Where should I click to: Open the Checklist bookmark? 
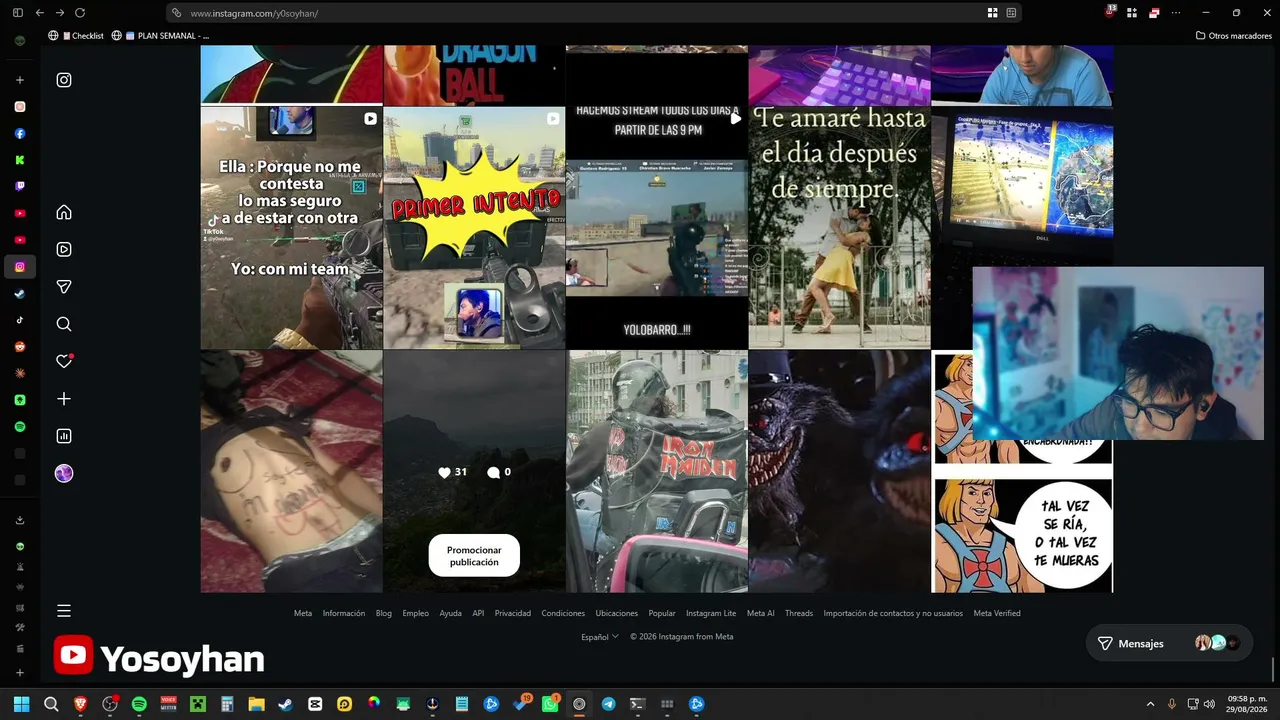pyautogui.click(x=76, y=36)
